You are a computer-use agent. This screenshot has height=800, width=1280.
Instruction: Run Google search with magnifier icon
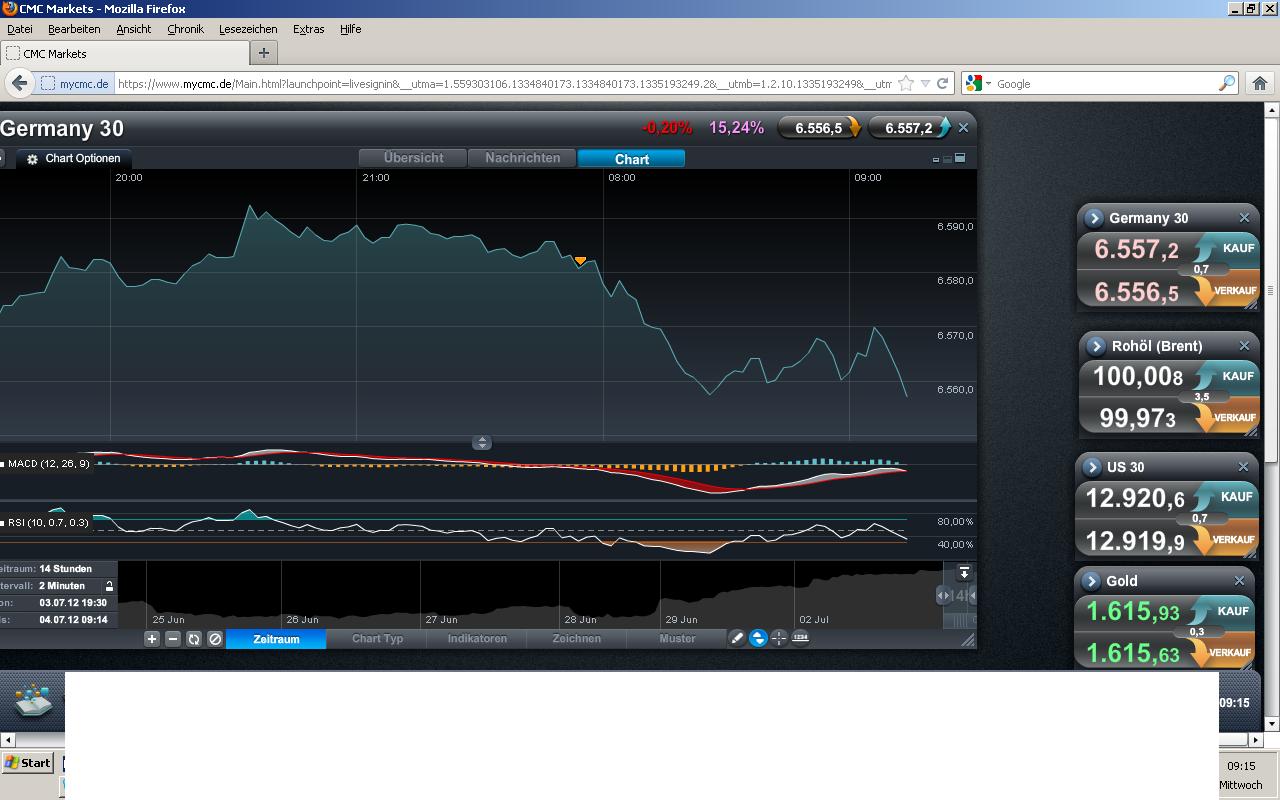(x=1226, y=84)
